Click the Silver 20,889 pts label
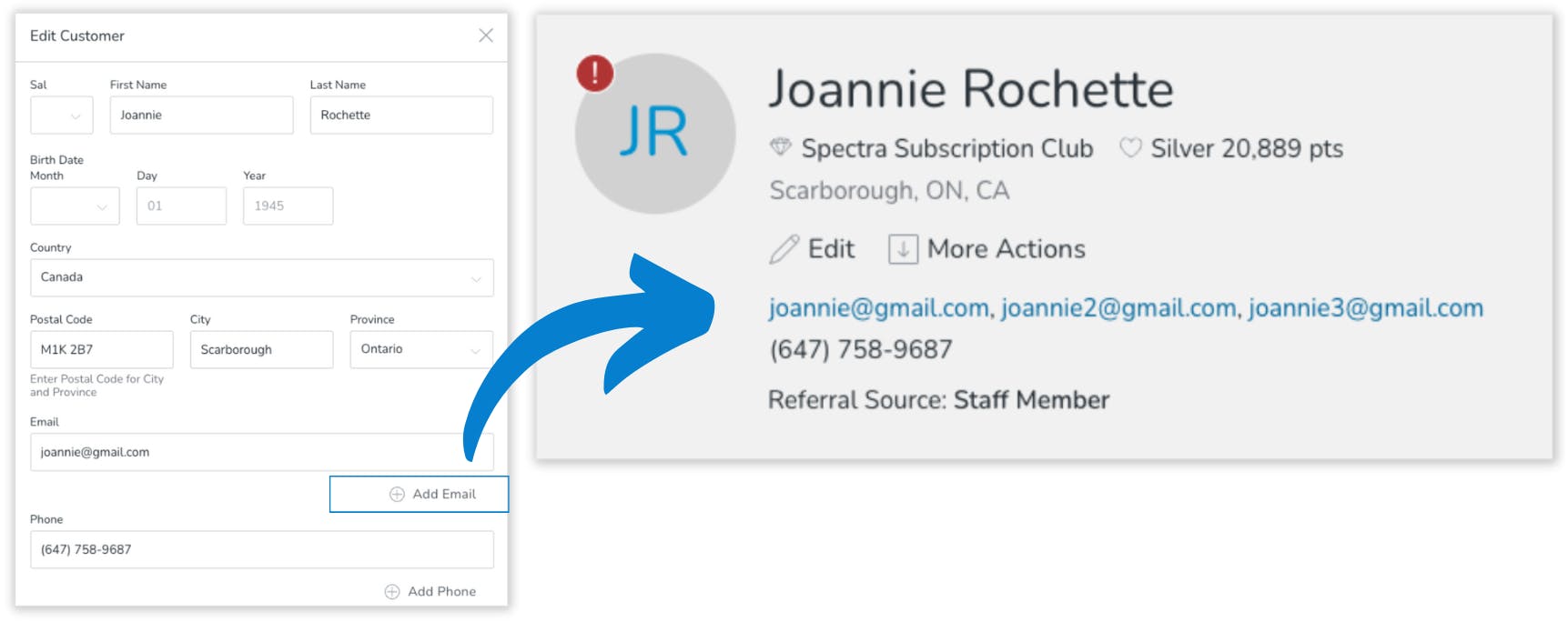The height and width of the screenshot is (622, 1568). pyautogui.click(x=1247, y=148)
